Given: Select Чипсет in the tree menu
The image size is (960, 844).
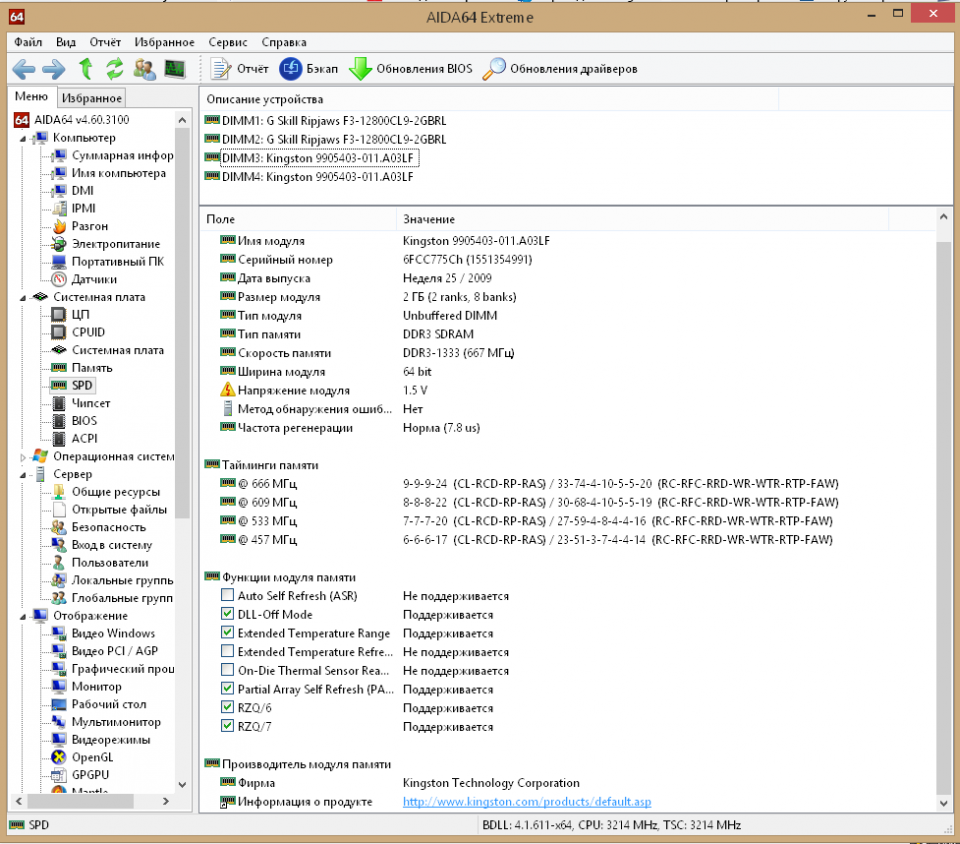Looking at the screenshot, I should (x=90, y=403).
